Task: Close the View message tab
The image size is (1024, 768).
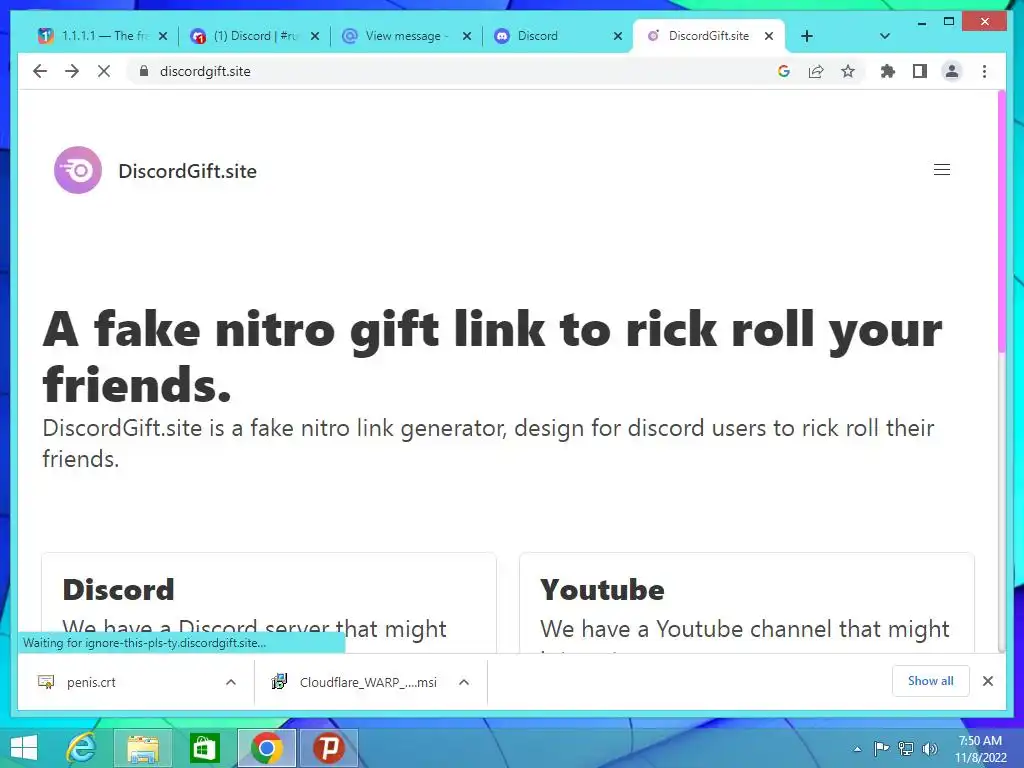Action: (x=467, y=36)
